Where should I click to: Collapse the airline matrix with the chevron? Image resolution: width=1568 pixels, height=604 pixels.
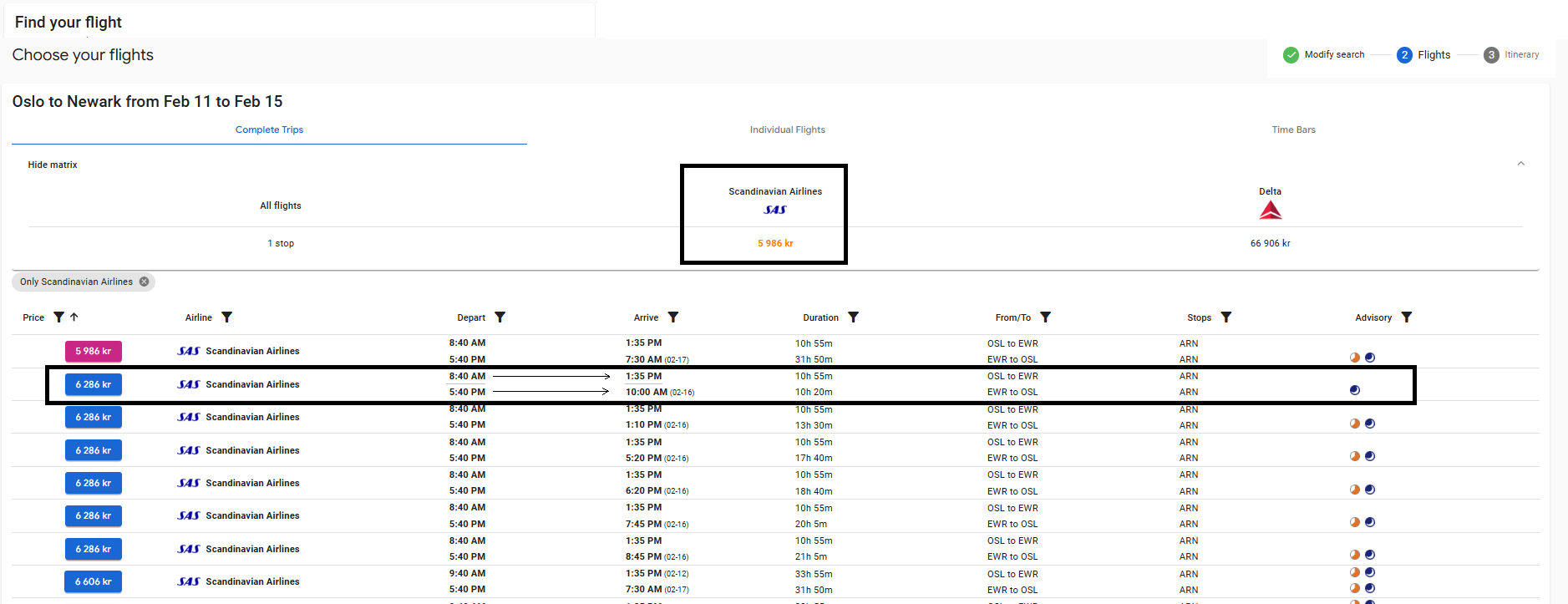(1521, 164)
